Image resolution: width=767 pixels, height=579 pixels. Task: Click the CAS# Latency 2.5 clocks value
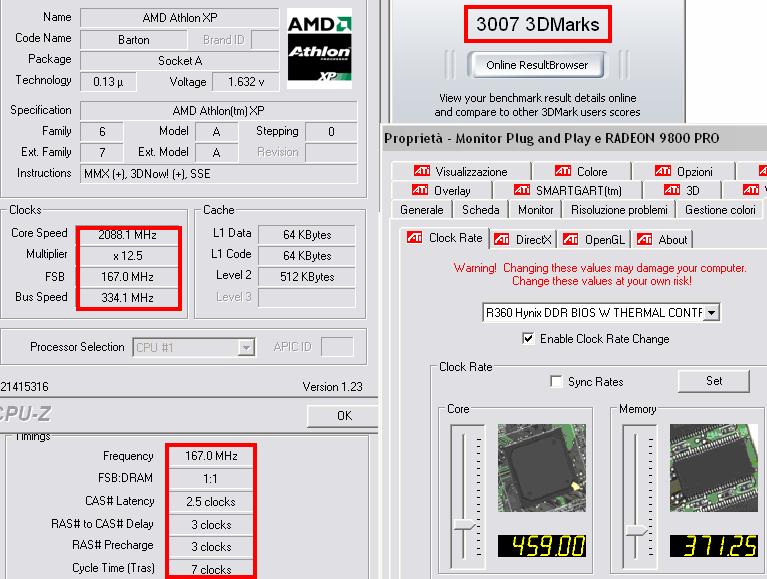[x=211, y=502]
